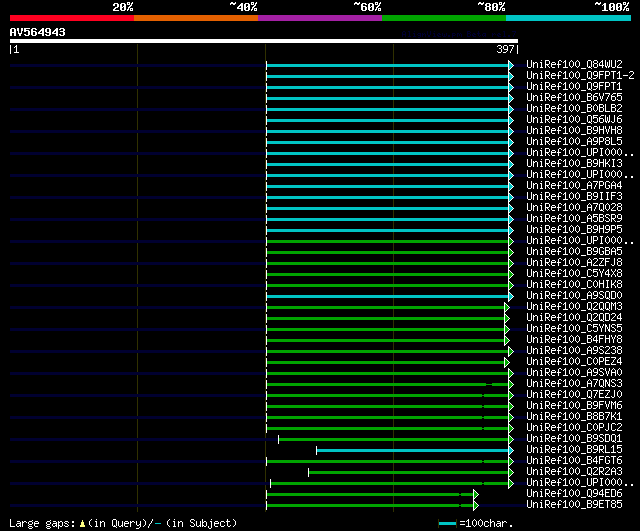Click the arrowhead ending the UniRef100_Q2QQM3 bar
The height and width of the screenshot is (531, 640).
(507, 307)
